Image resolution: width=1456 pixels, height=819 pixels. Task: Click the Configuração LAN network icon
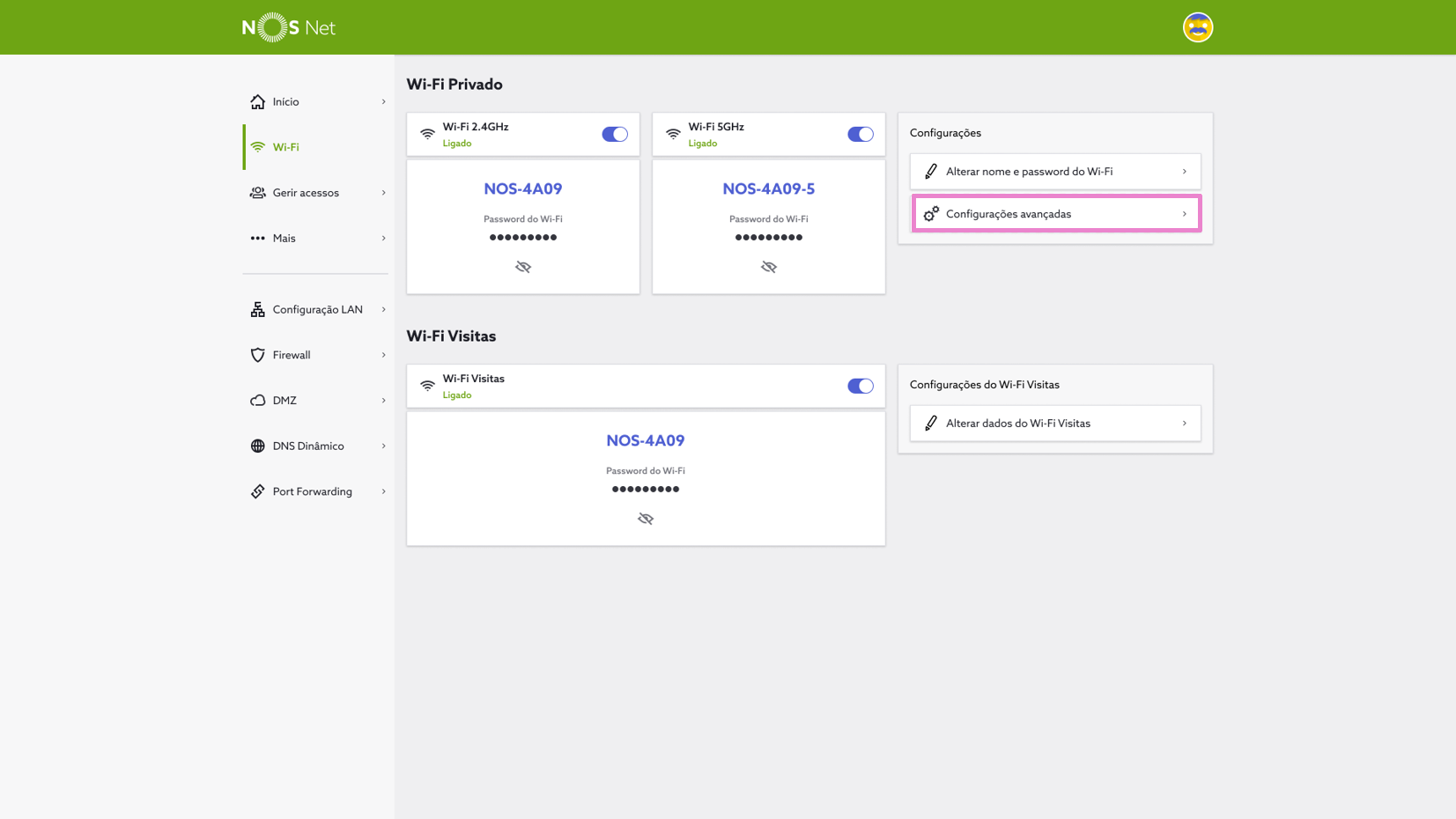click(257, 309)
